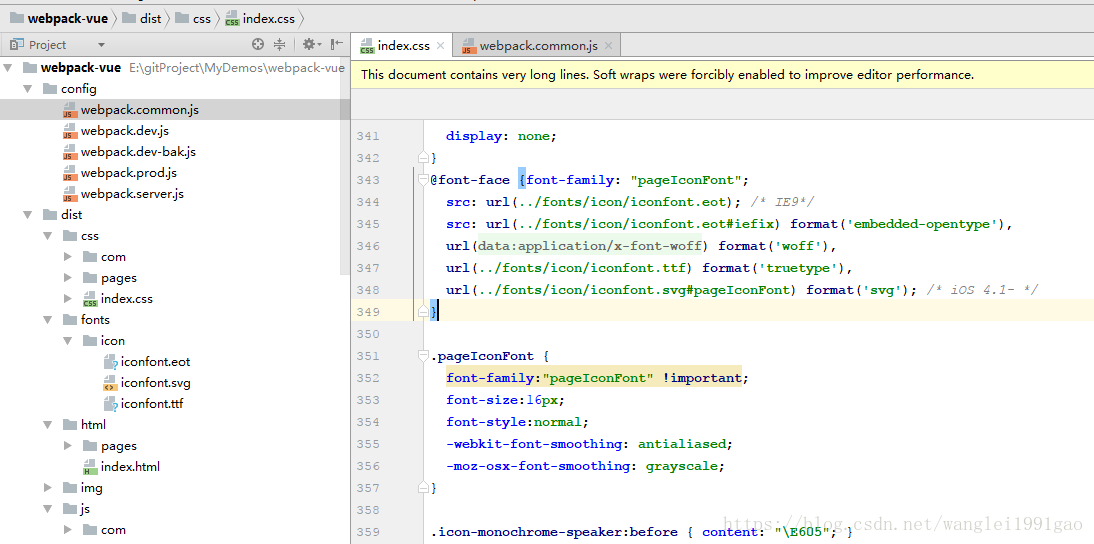Place cursor on 'display: none;' line
Screen dimensions: 1094x544
click(501, 136)
